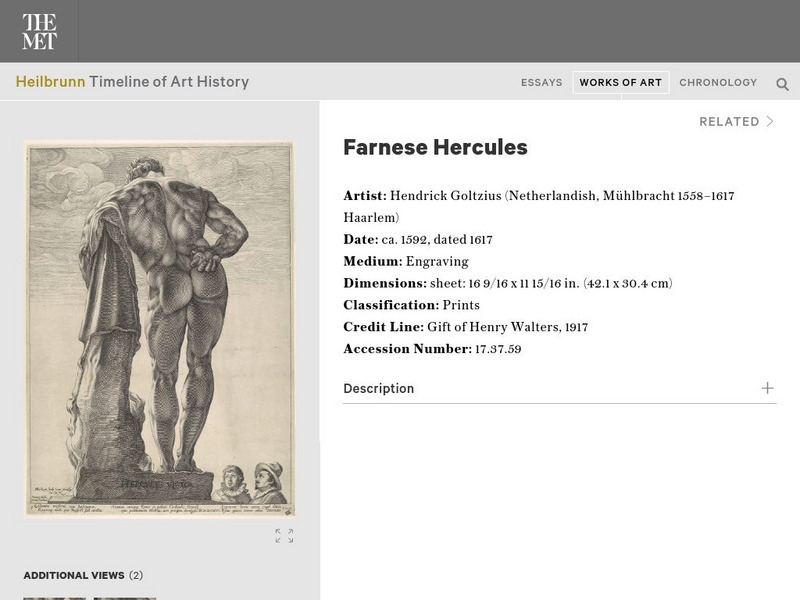Click the Farnese Hercules heading

pyautogui.click(x=435, y=147)
